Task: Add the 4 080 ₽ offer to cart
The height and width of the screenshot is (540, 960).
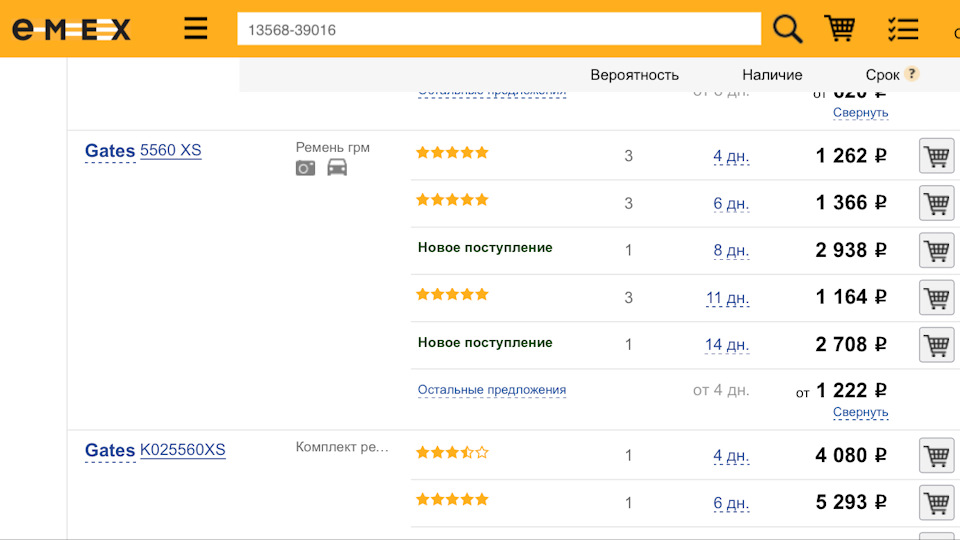Action: [x=936, y=455]
